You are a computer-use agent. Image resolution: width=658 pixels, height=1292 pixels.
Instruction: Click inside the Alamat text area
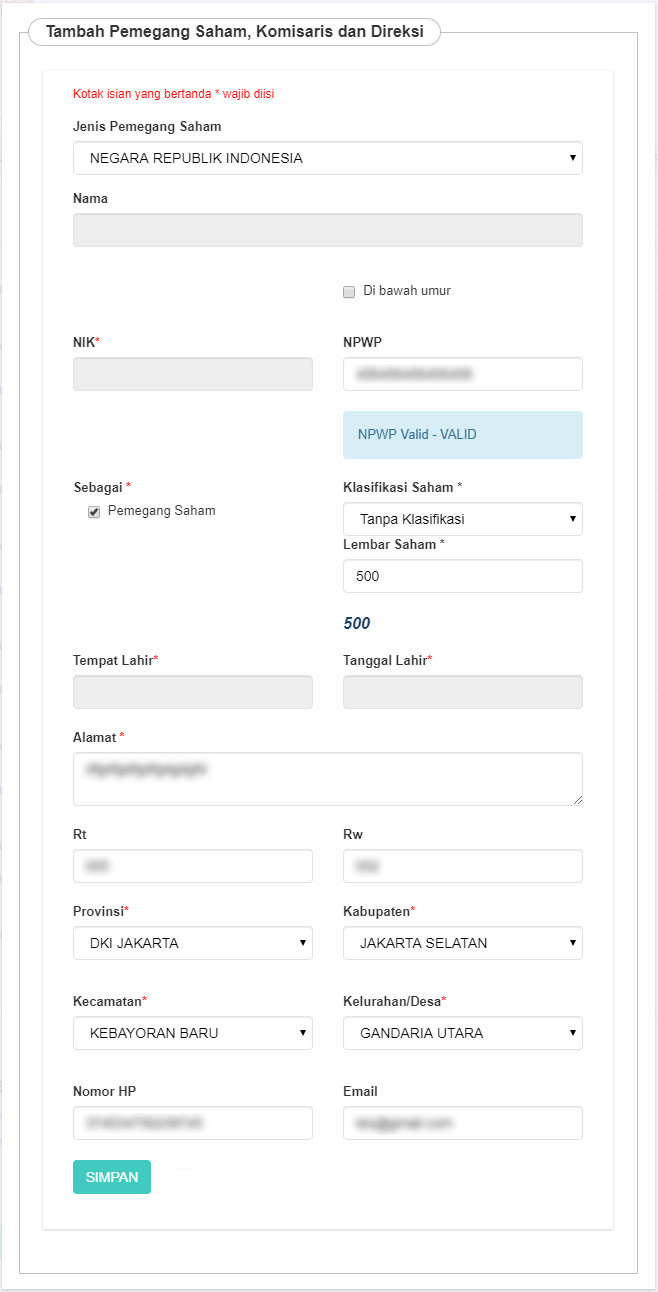pyautogui.click(x=327, y=779)
